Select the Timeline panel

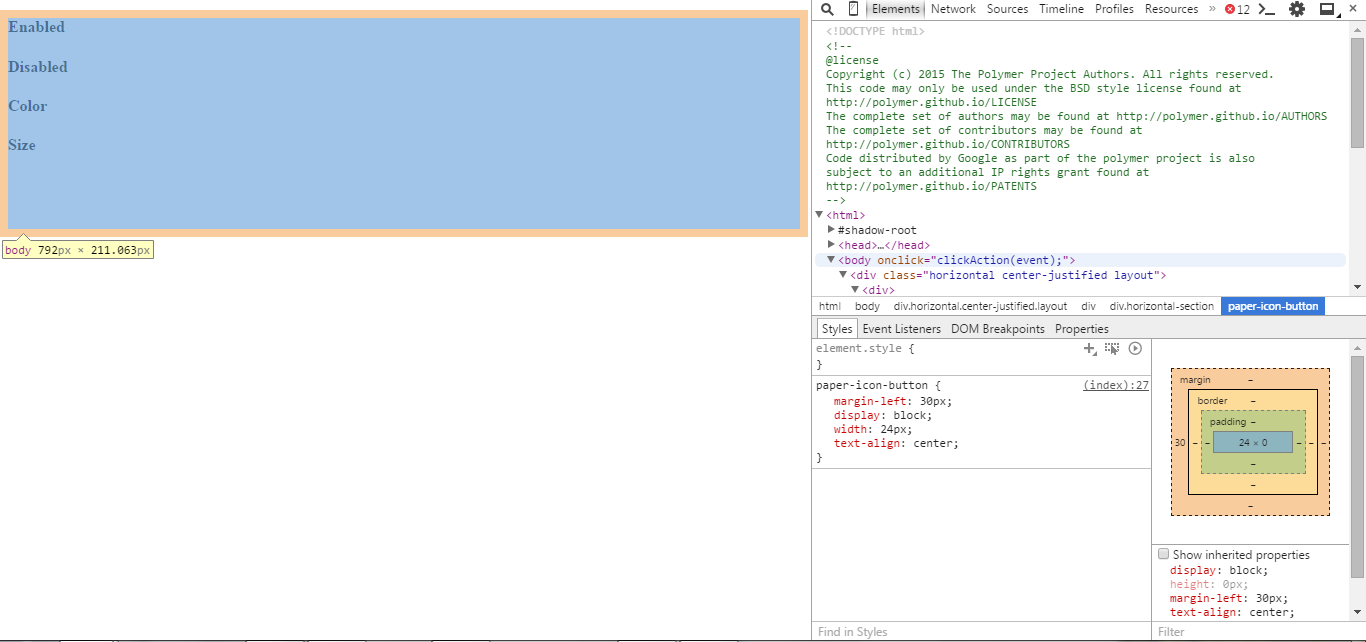[1061, 9]
